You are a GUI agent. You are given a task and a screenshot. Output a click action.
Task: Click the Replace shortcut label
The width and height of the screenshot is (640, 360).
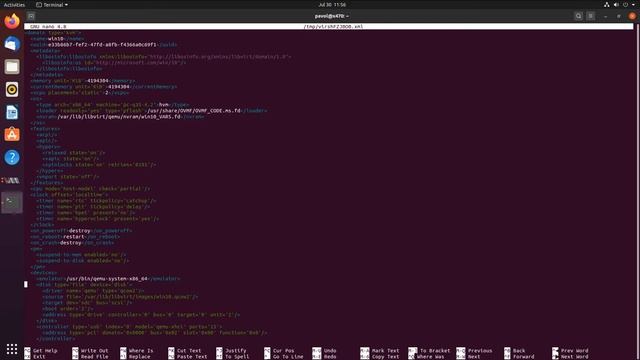[x=140, y=357]
